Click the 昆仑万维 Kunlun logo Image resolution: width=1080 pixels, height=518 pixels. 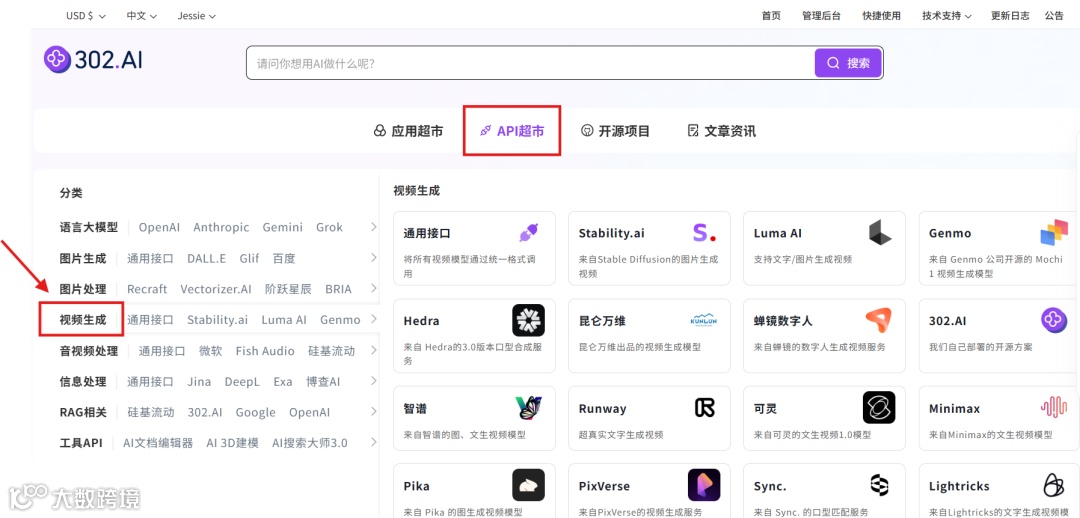704,320
